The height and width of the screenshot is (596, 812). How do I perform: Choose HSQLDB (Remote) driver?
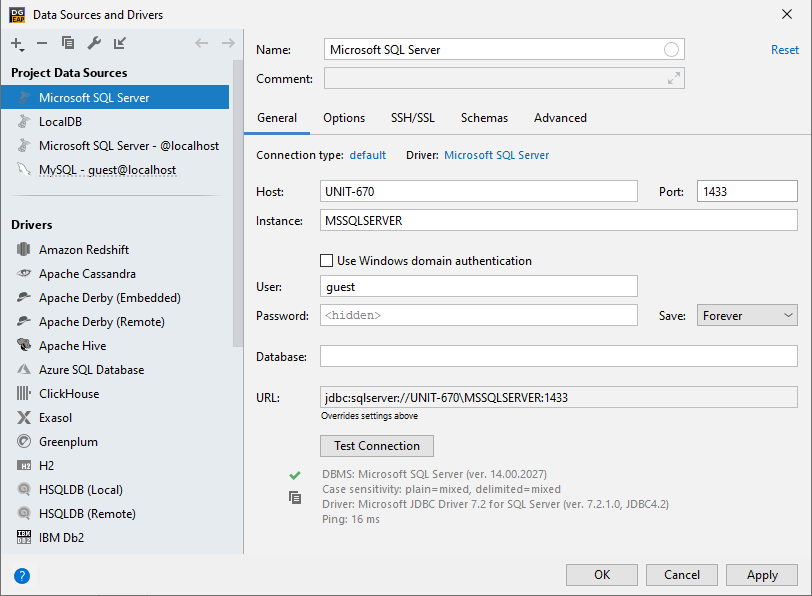115,514
